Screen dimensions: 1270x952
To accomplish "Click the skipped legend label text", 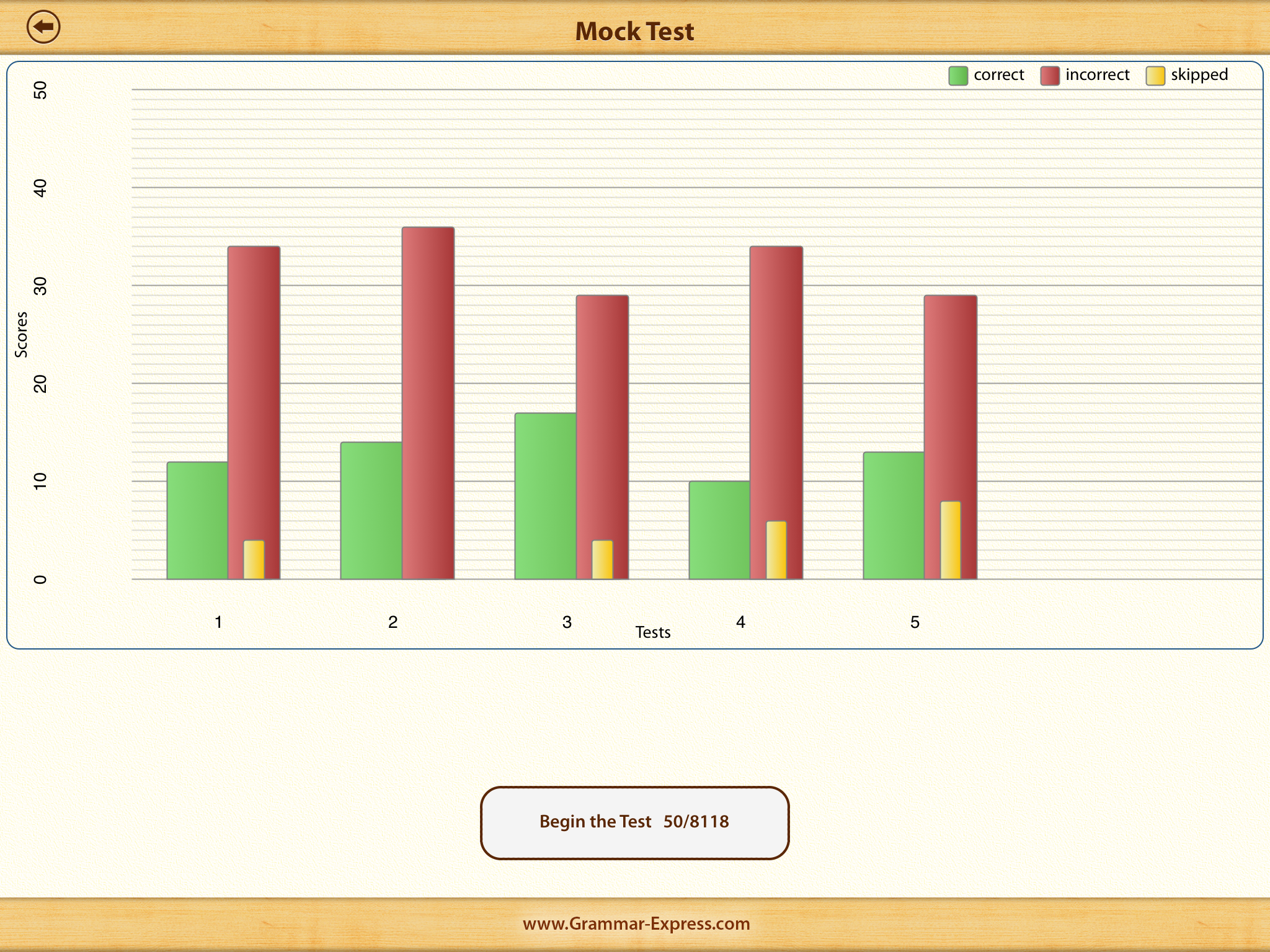I will 1199,75.
